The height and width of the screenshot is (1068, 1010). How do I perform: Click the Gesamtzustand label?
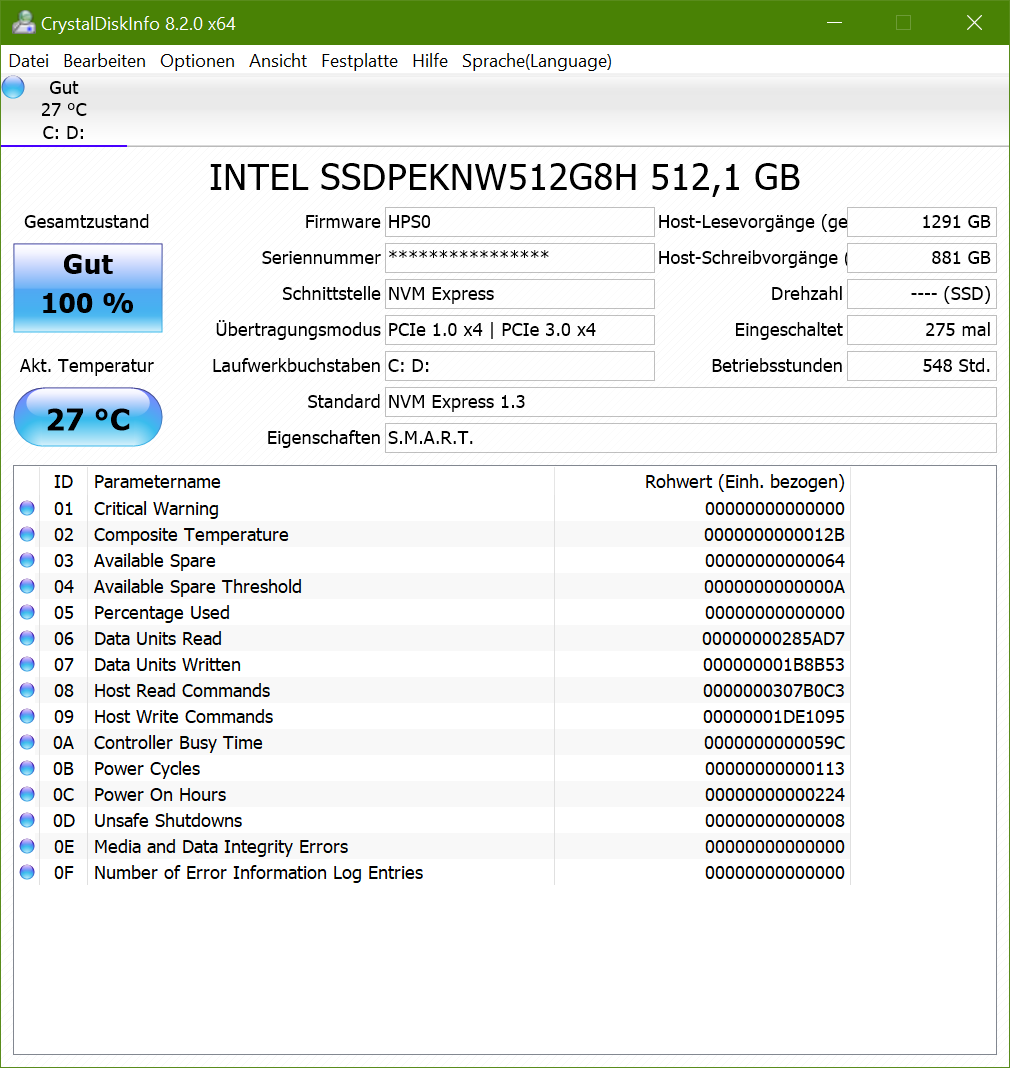click(86, 222)
